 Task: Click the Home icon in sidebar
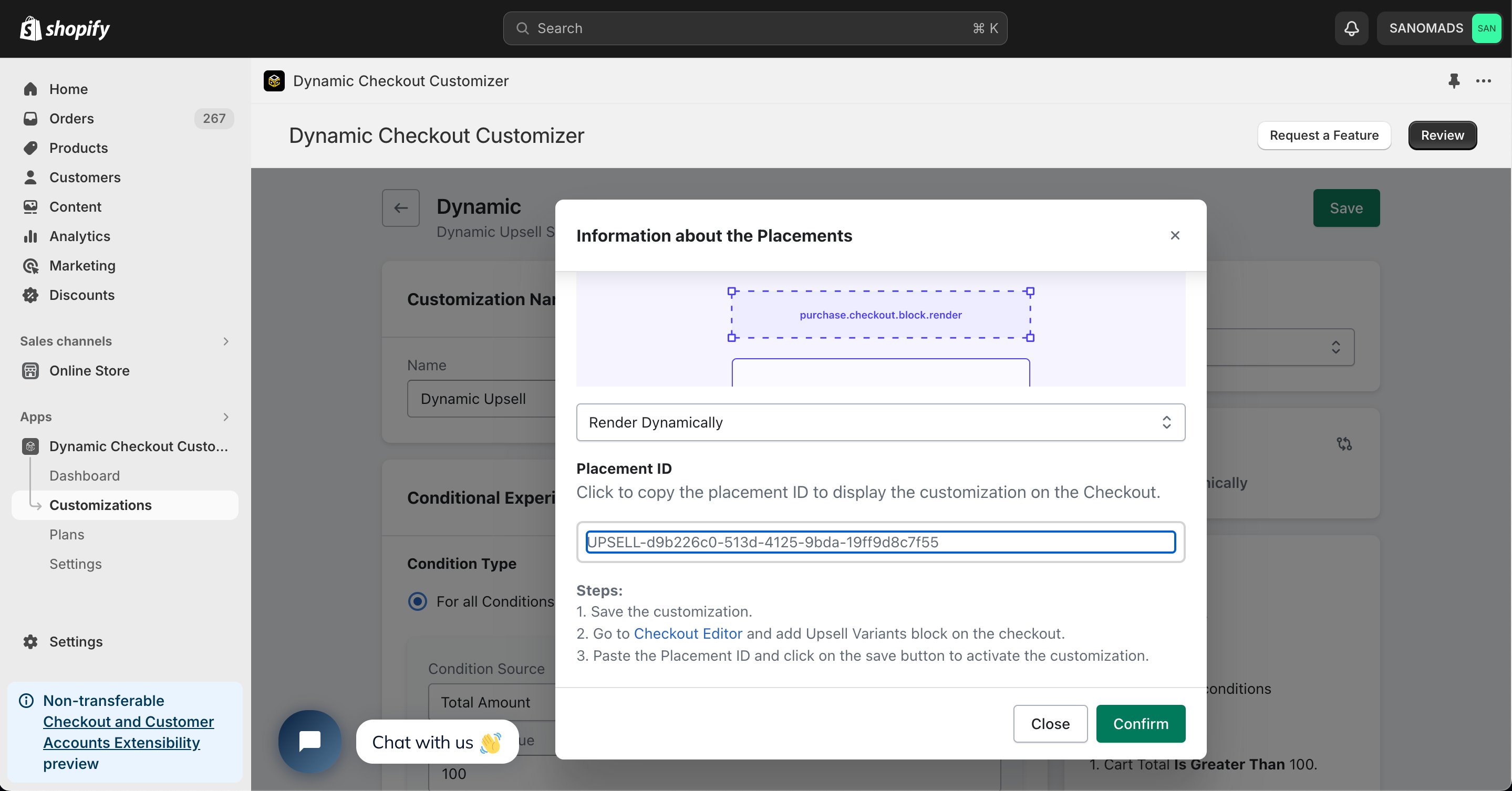coord(30,89)
